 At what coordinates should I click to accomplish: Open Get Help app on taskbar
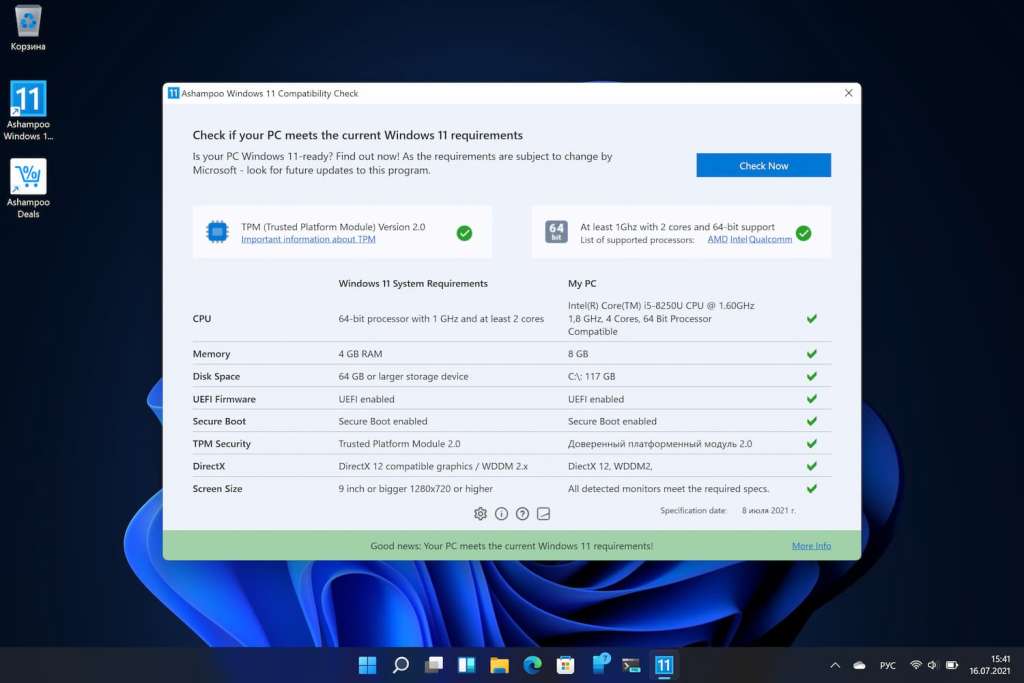(600, 664)
